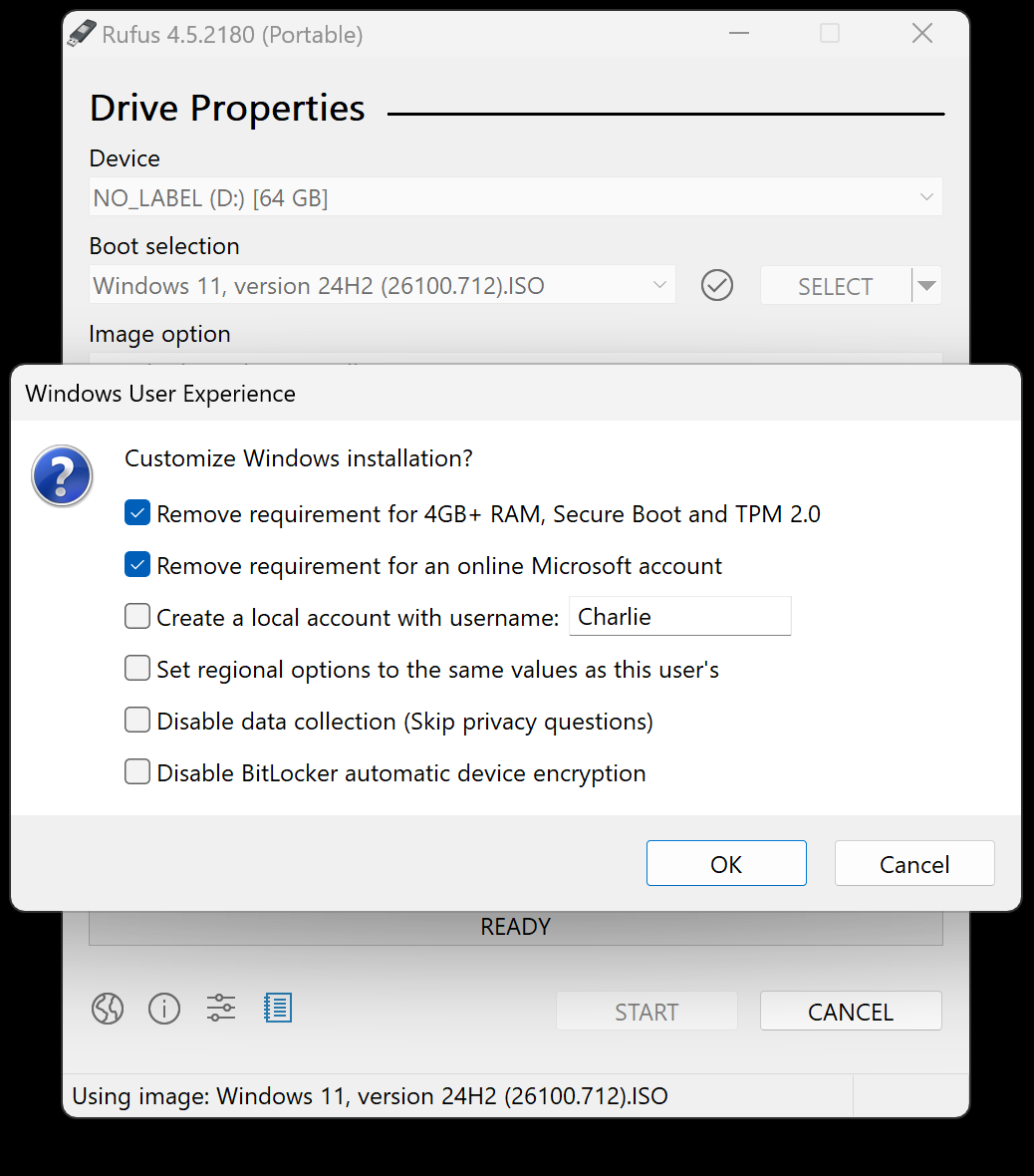Uncheck Remove requirement for 4GB+ RAM option

pyautogui.click(x=136, y=512)
